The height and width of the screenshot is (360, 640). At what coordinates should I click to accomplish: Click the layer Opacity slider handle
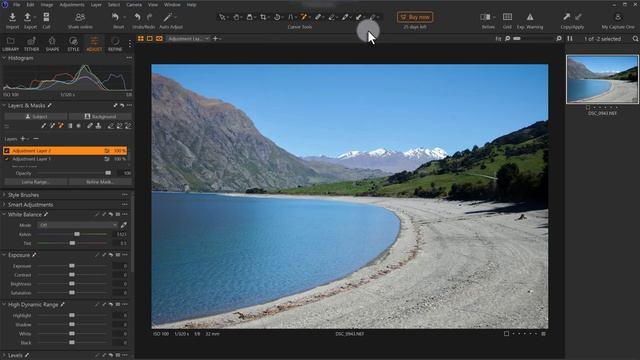108,173
